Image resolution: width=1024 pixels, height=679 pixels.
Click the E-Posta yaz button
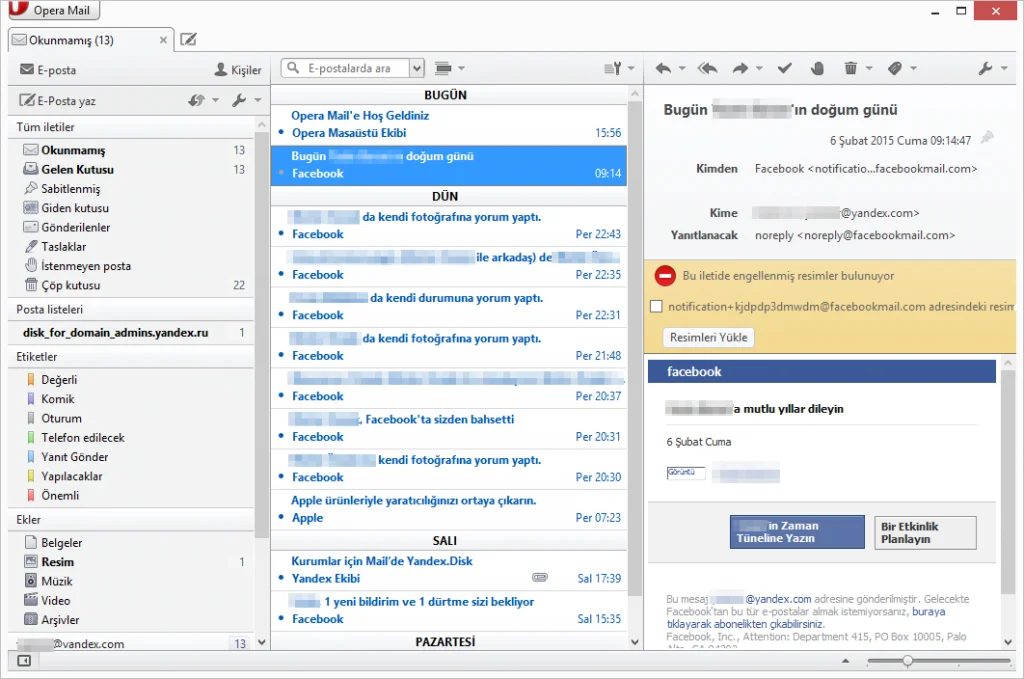point(60,100)
